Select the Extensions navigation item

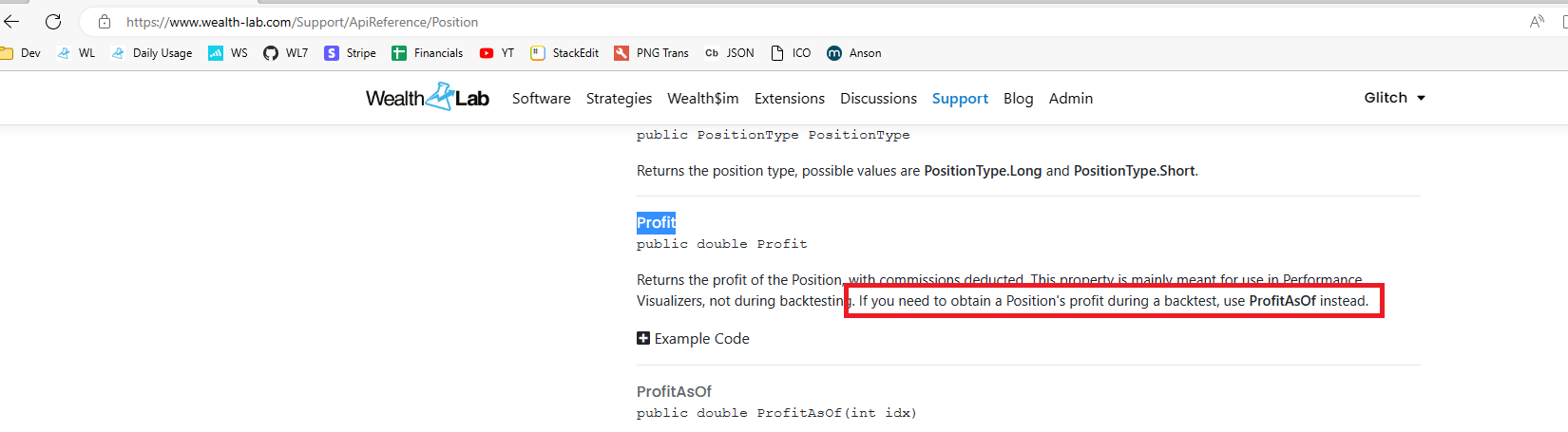[789, 99]
